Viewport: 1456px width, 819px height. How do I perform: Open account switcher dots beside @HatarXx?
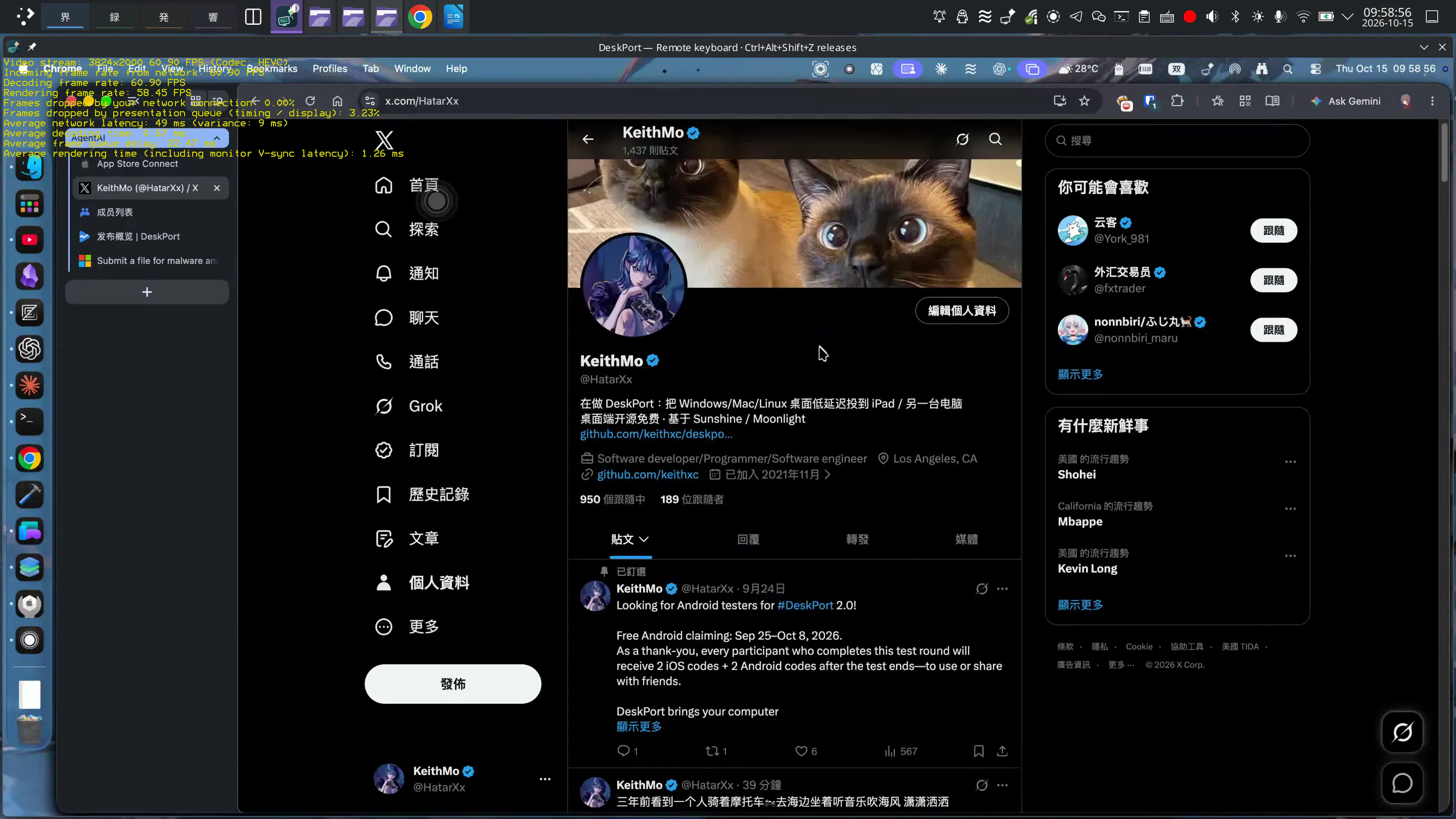click(545, 779)
